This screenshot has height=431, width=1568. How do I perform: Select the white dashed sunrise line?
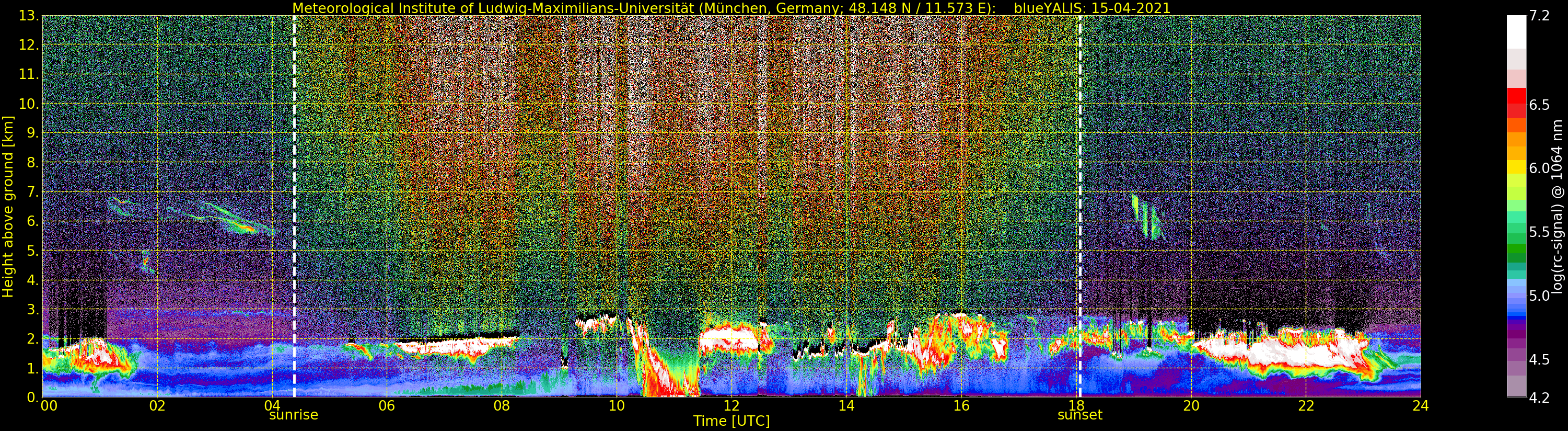tap(294, 206)
